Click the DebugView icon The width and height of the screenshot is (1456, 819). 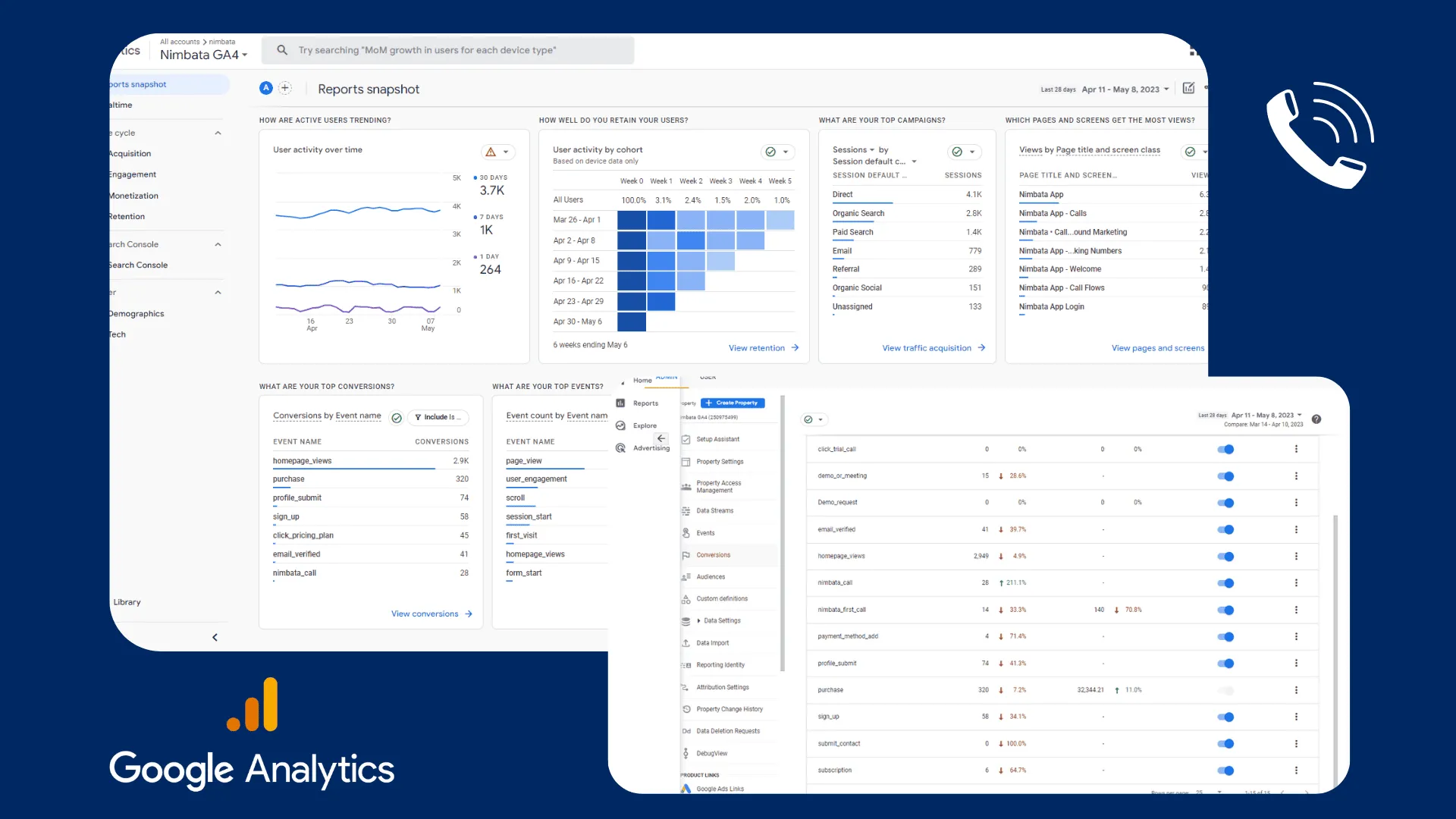686,754
